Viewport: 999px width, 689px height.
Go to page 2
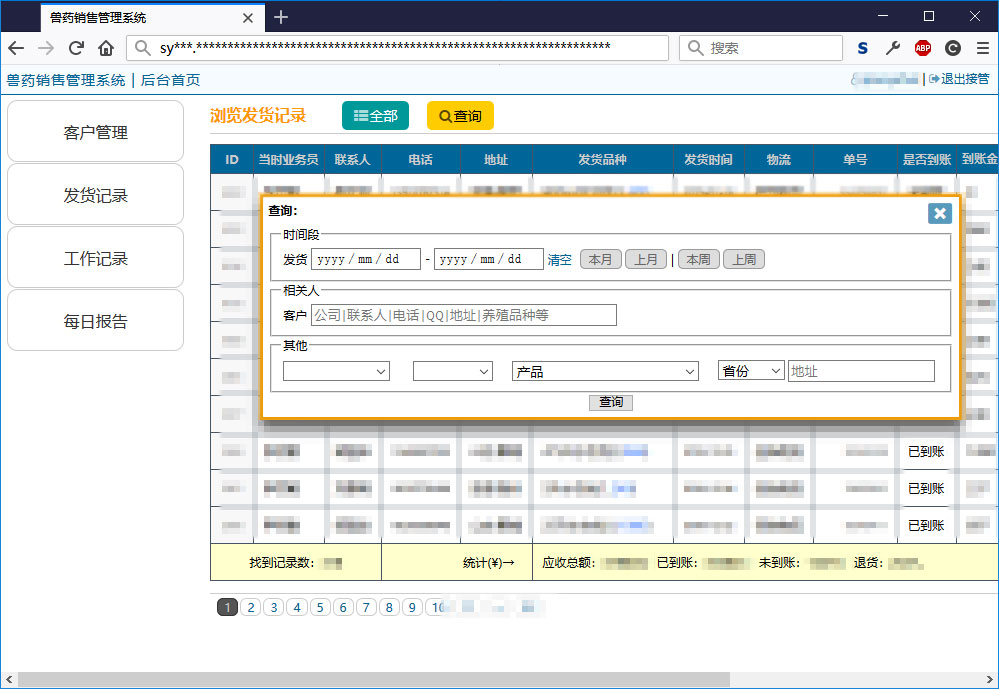251,607
